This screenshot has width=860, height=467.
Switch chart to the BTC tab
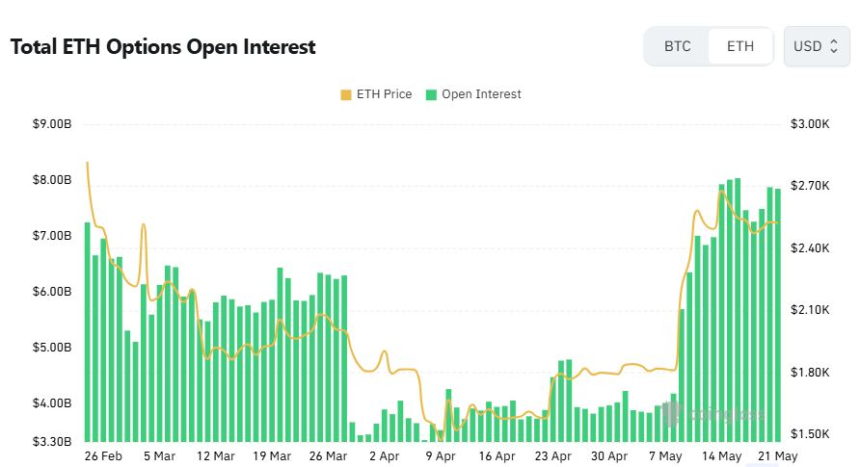tap(677, 46)
